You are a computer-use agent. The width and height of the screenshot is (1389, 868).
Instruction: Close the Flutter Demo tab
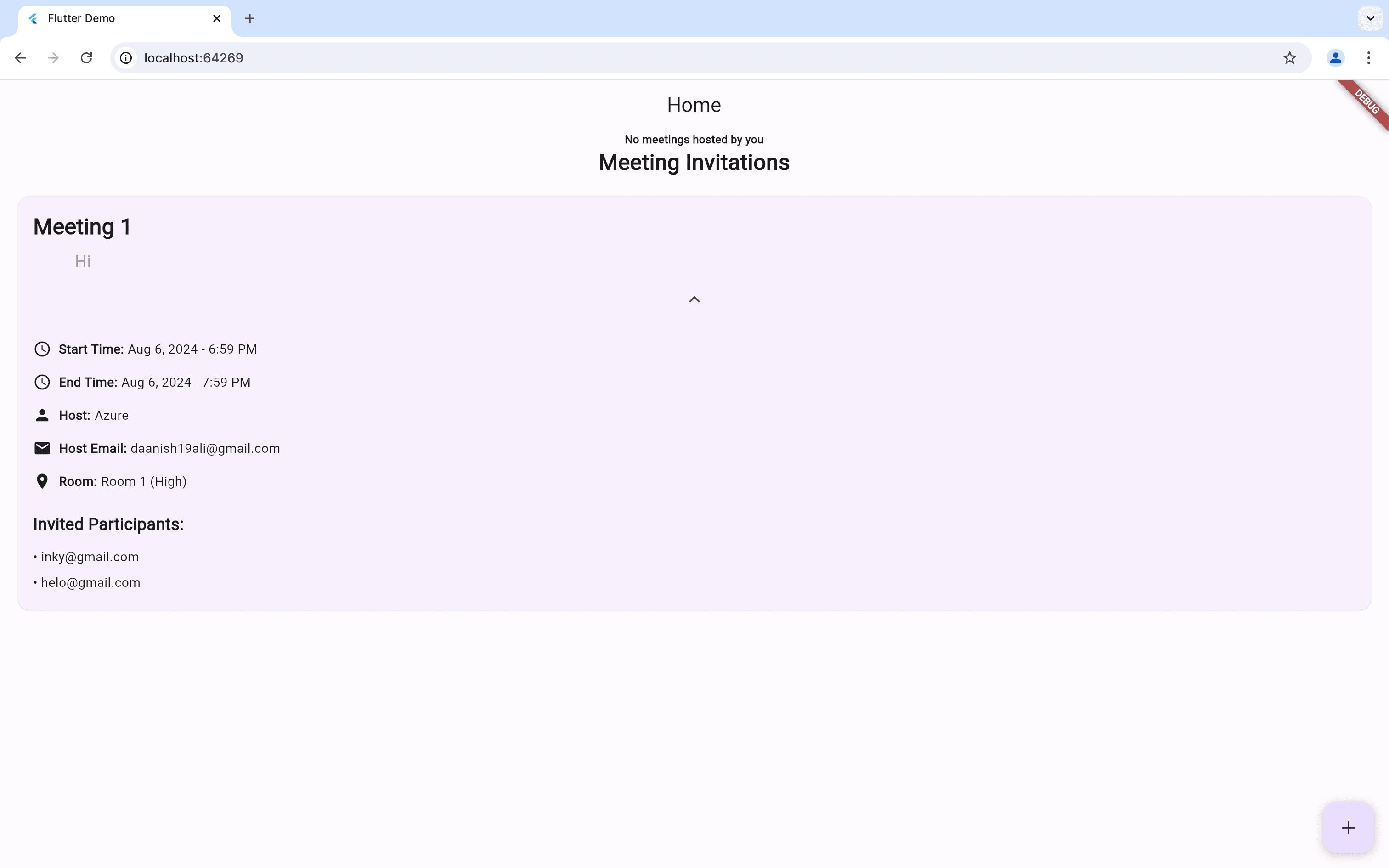click(217, 18)
